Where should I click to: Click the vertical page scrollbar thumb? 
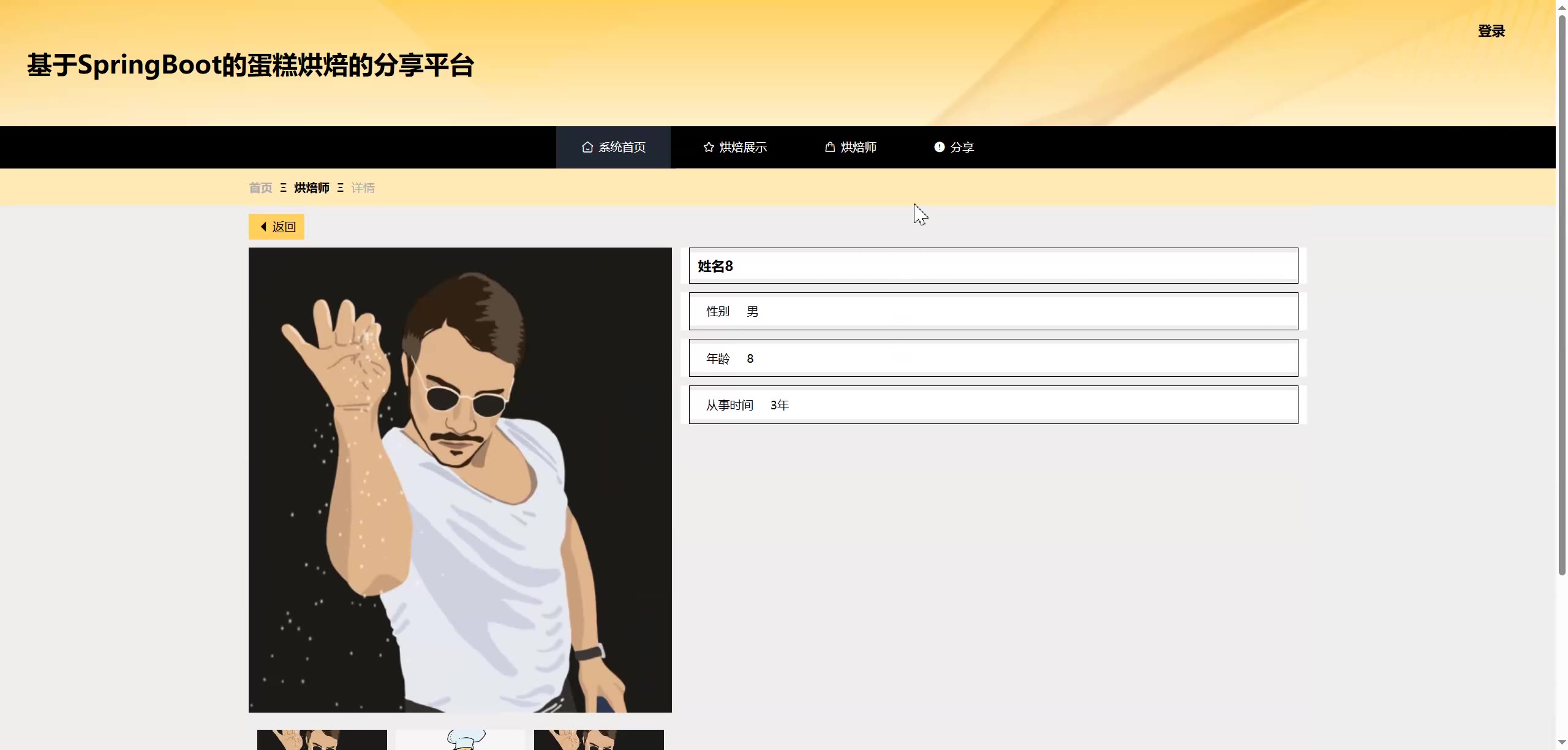1562,294
